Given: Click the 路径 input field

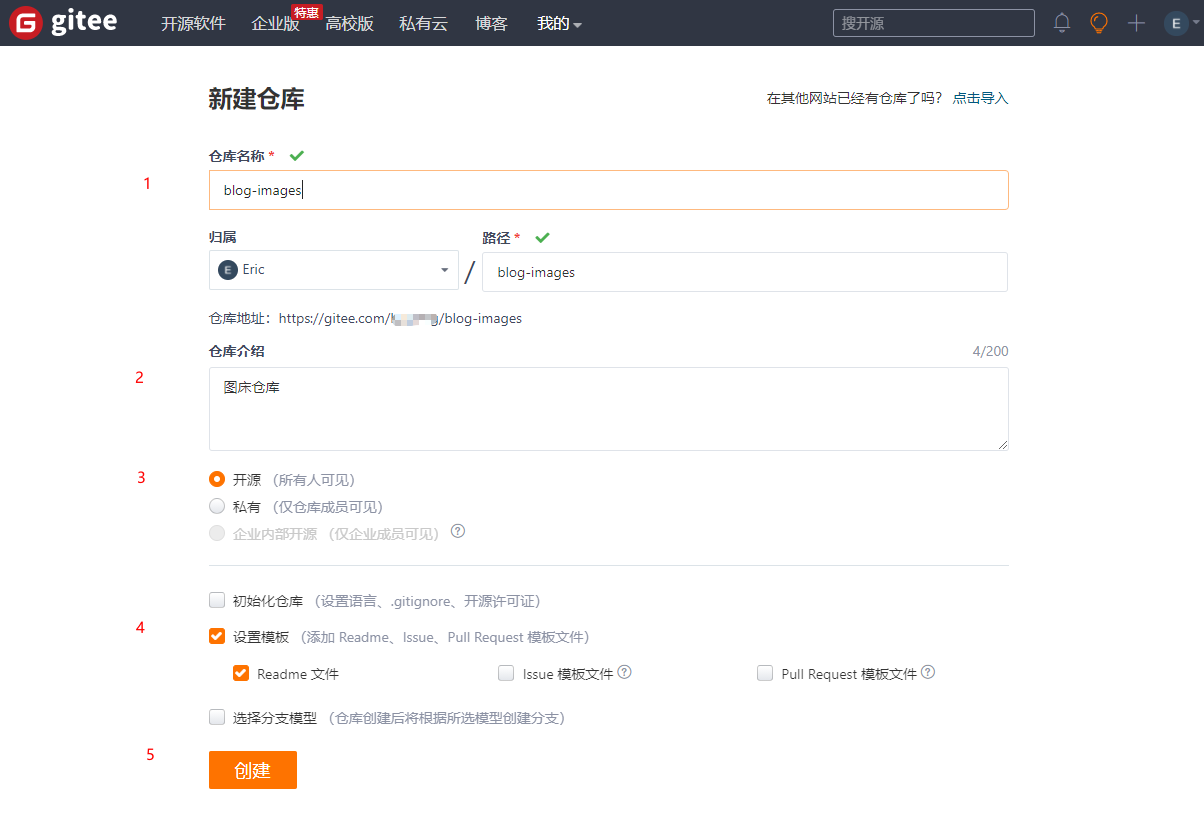Looking at the screenshot, I should 745,272.
